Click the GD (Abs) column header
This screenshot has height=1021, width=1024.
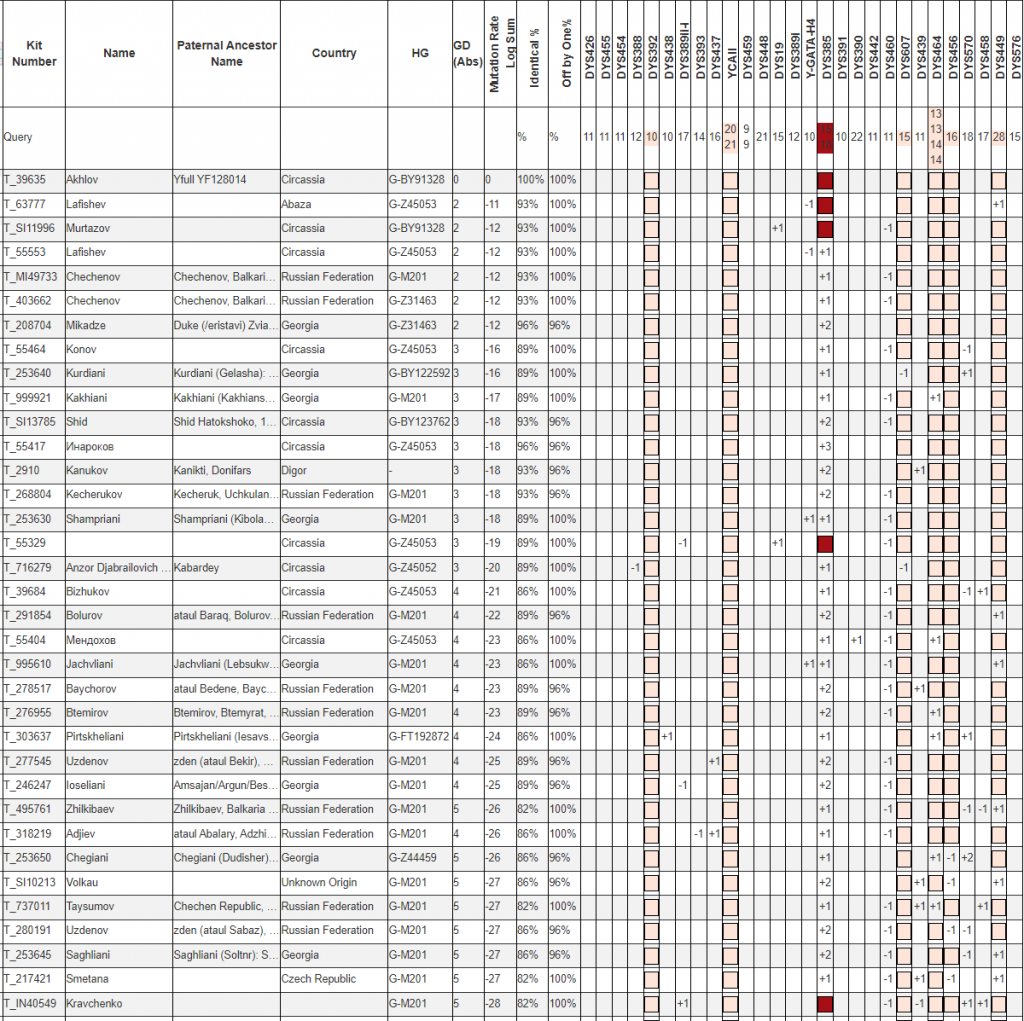pos(466,54)
